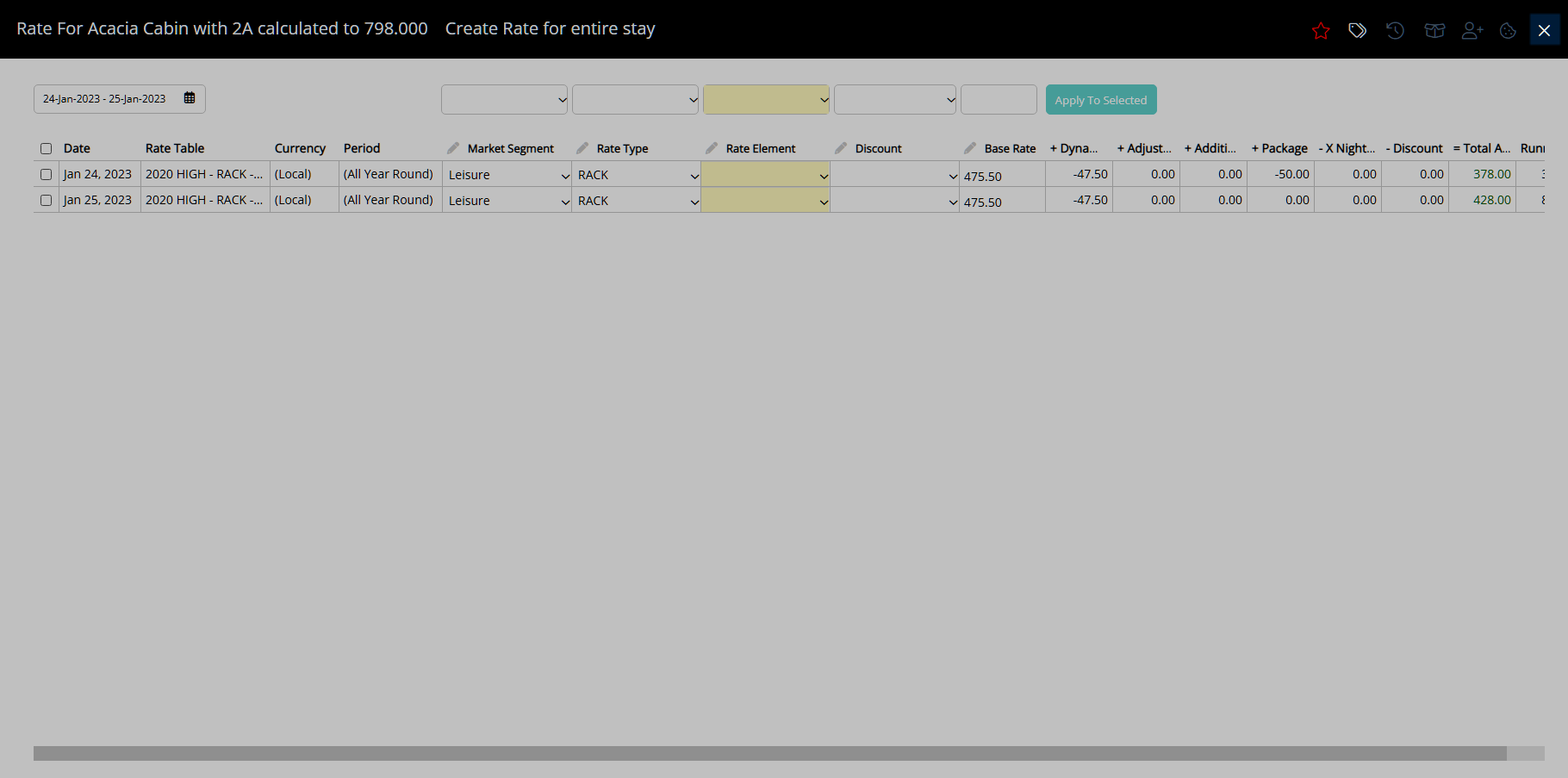
Task: Open the history clock icon
Action: click(1395, 31)
